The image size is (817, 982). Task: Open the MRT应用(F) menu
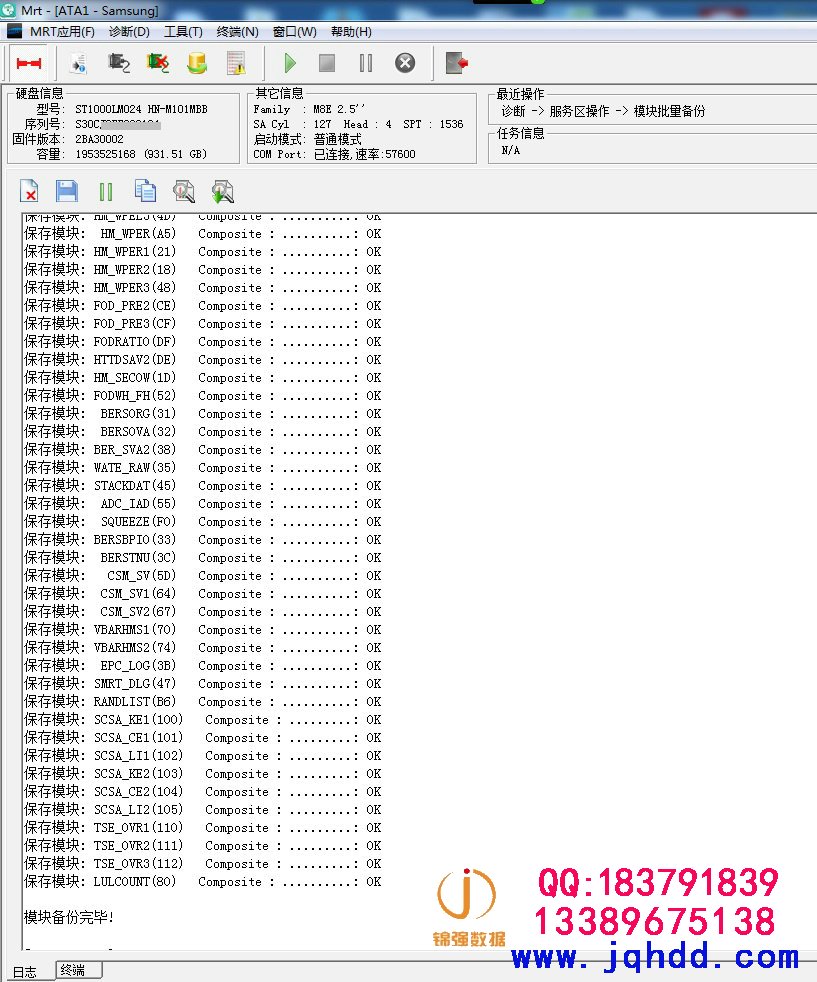coord(62,31)
